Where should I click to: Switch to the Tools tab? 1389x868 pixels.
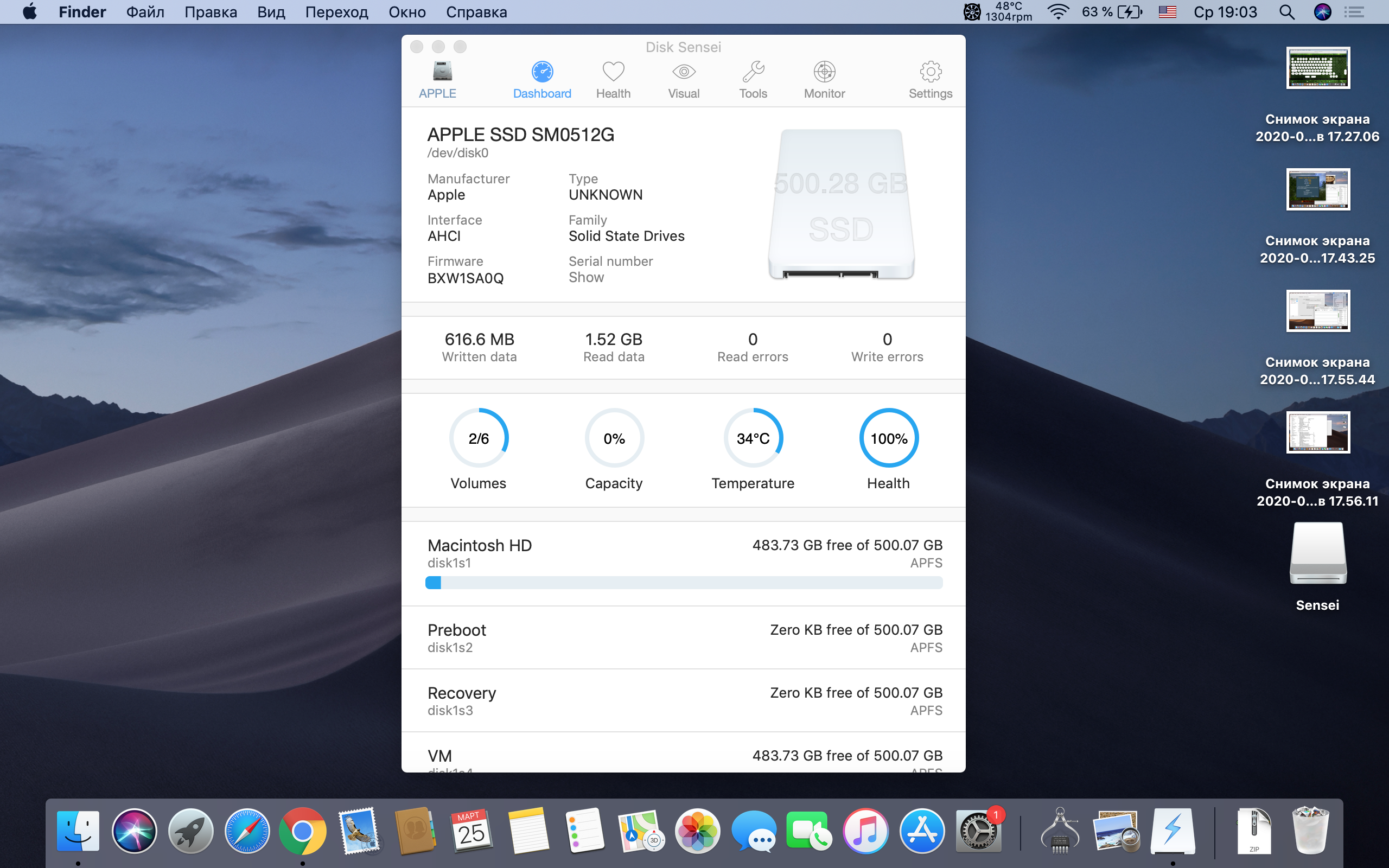[753, 80]
